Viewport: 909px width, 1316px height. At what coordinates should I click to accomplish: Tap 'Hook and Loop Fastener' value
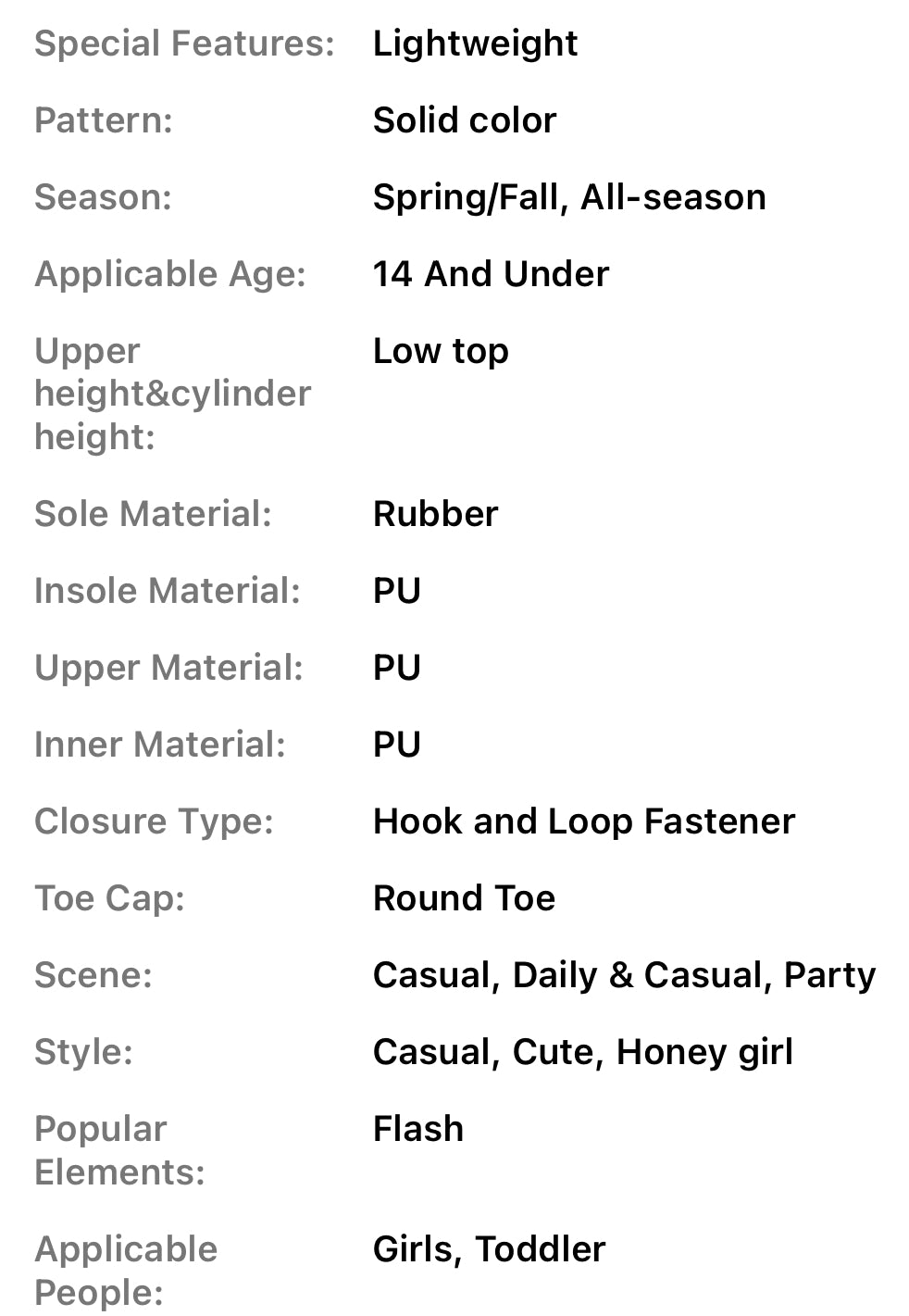(584, 821)
